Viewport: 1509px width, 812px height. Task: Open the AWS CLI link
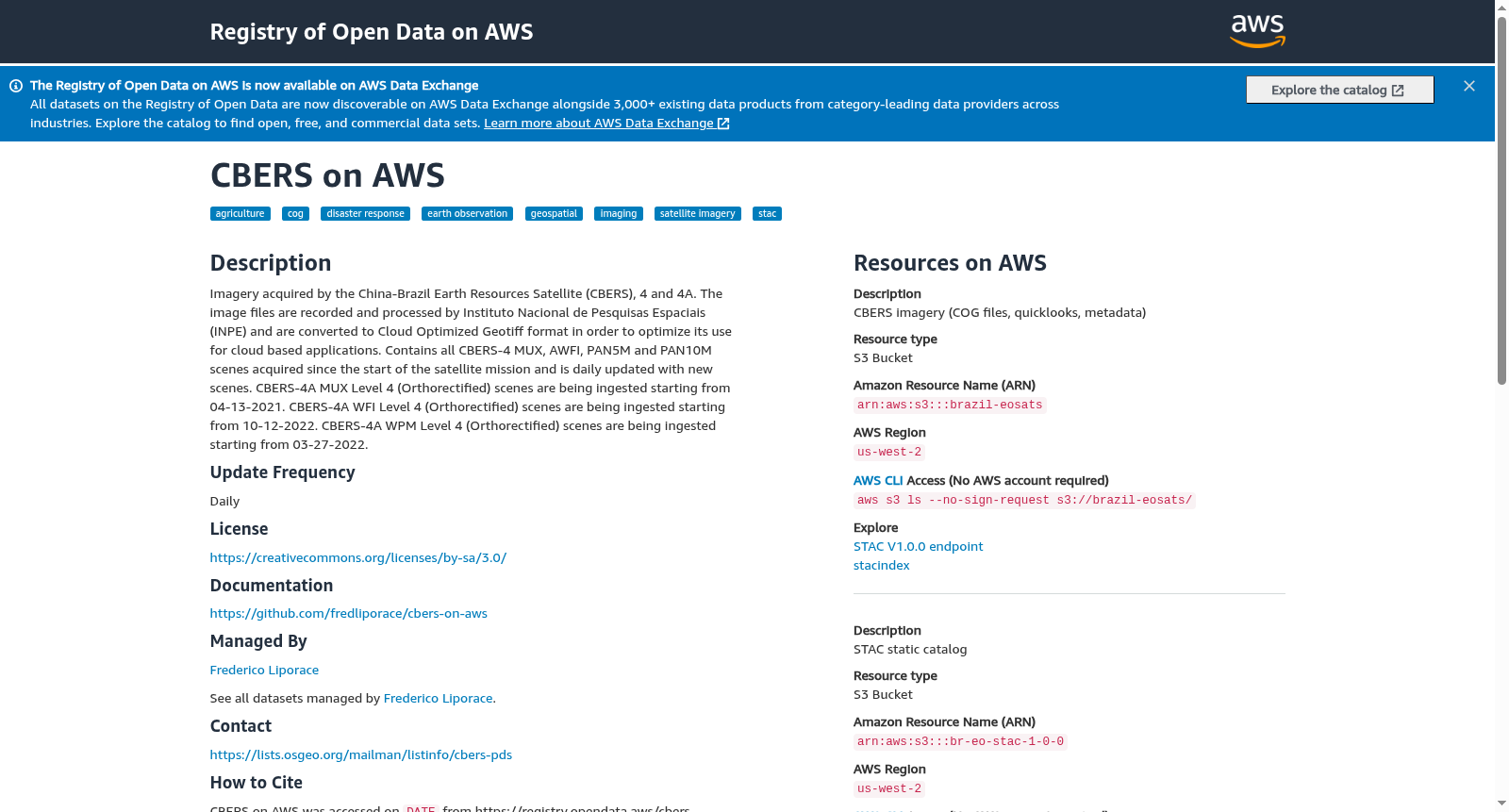pyautogui.click(x=878, y=480)
